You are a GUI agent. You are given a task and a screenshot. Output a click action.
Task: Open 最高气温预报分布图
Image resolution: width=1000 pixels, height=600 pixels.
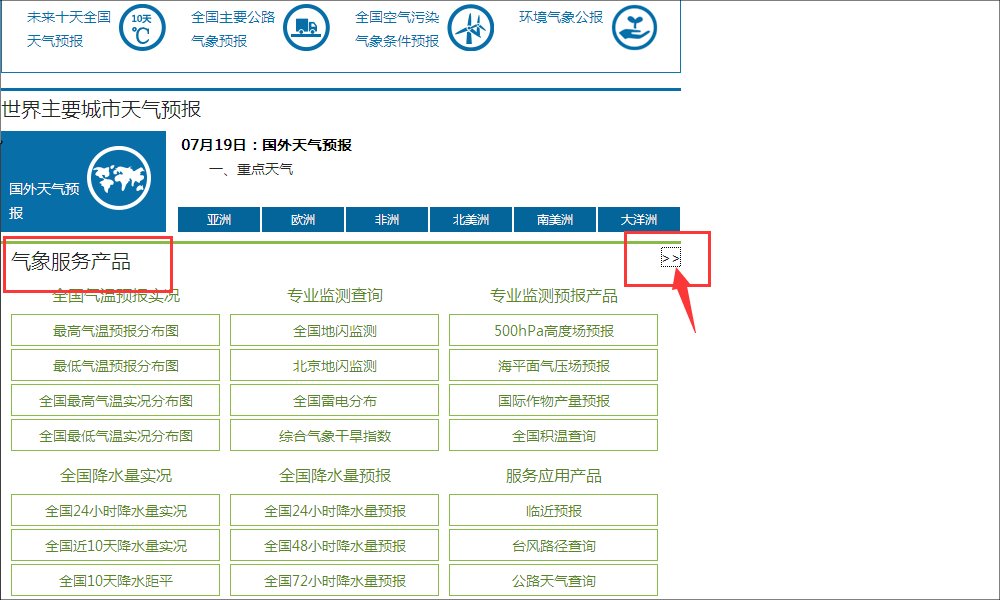[114, 330]
